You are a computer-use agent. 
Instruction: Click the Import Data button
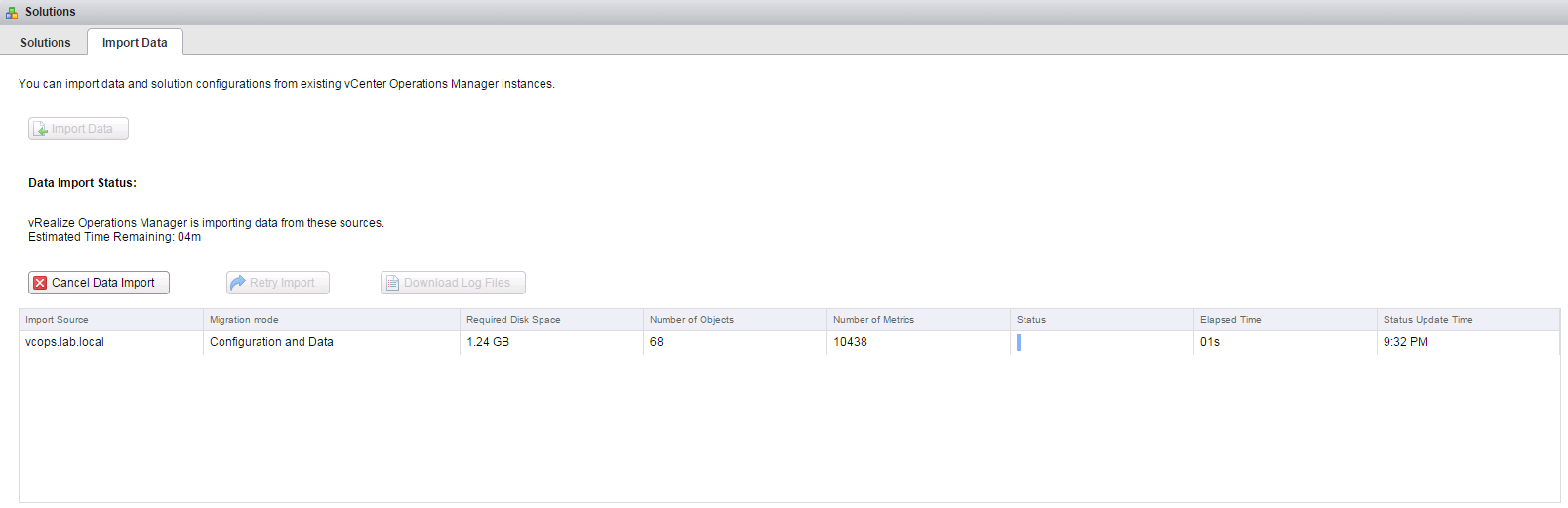[x=78, y=129]
